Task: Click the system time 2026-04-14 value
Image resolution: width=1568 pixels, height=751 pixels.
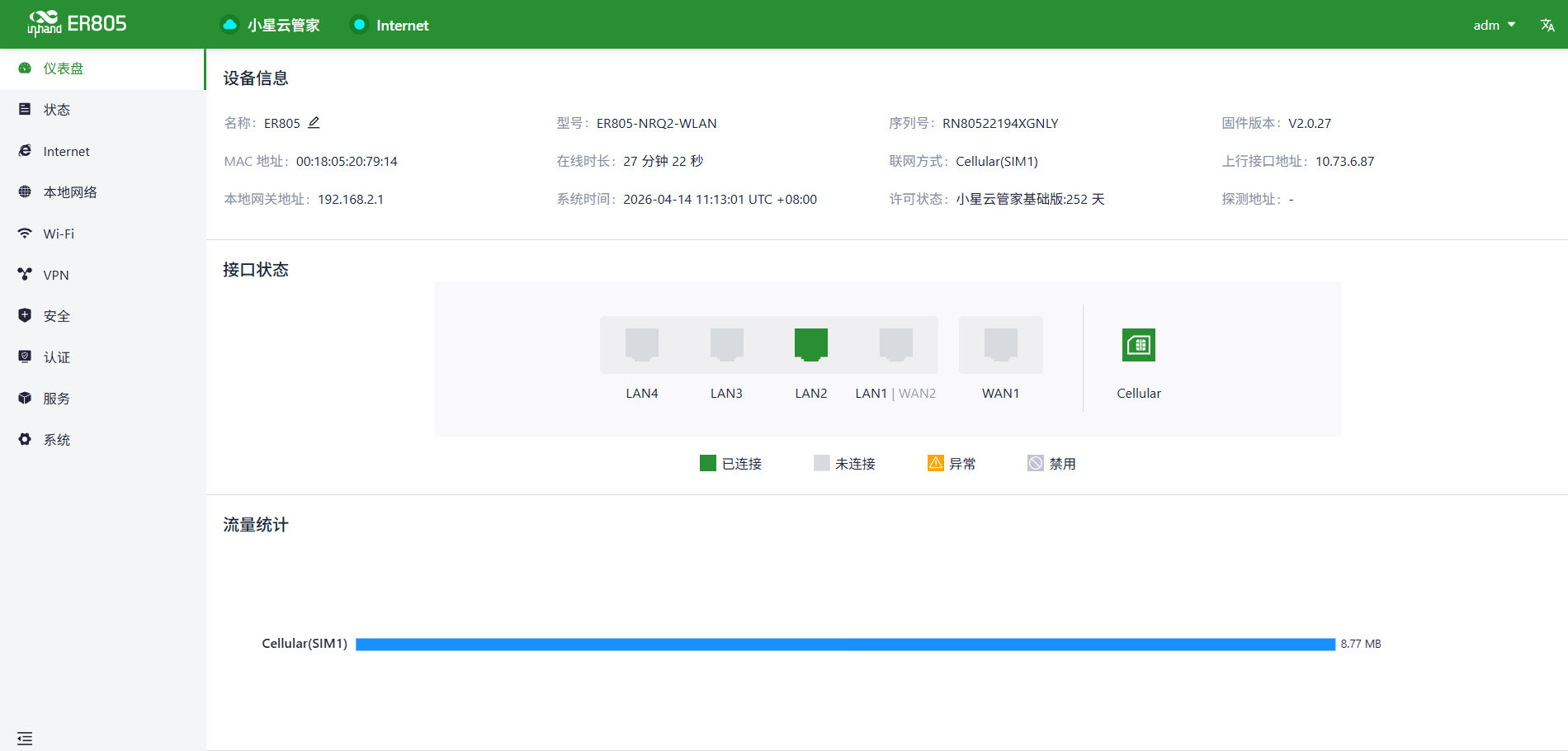Action: (x=720, y=200)
